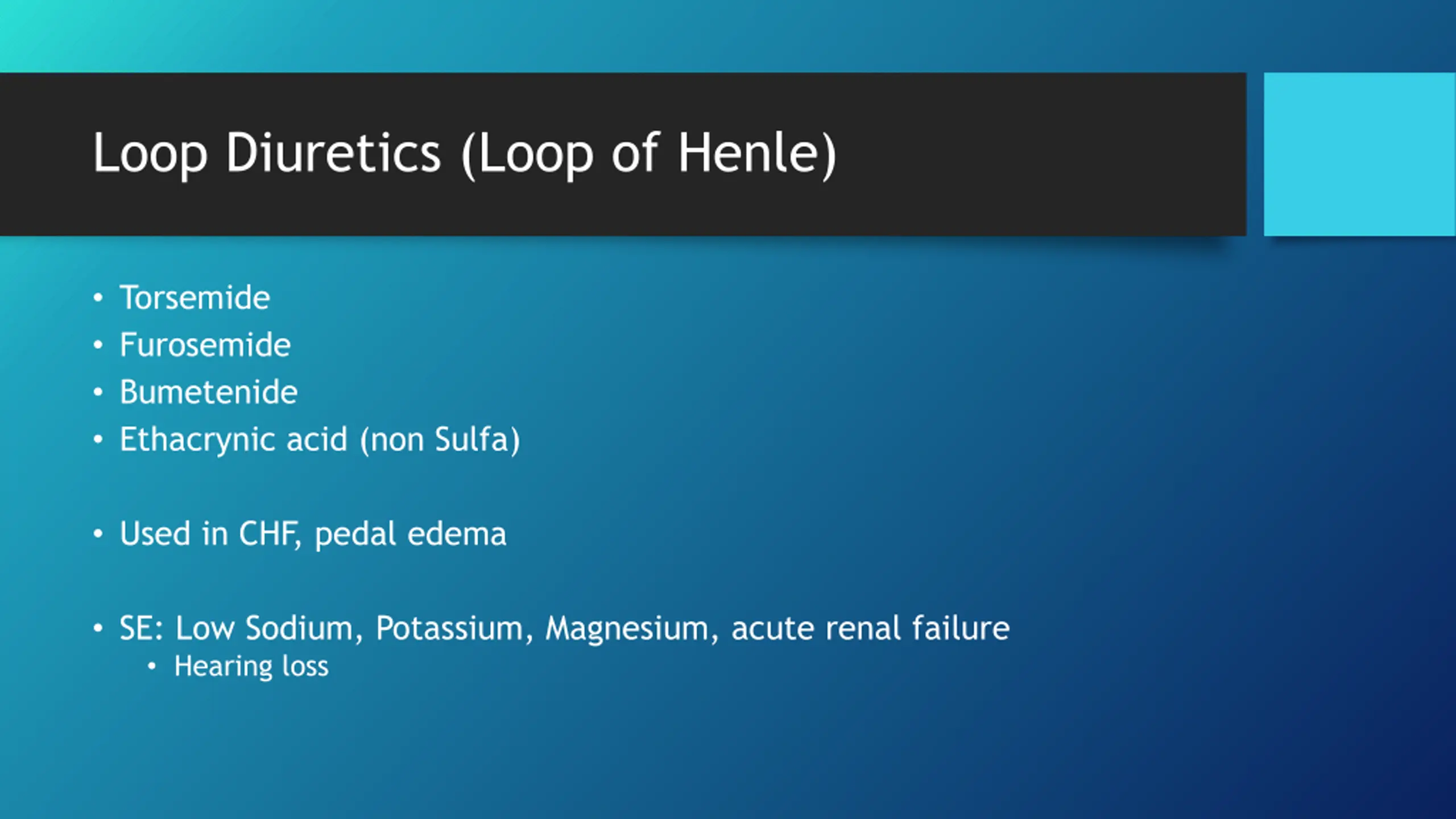Click the (non Sulfa) parenthetical
Viewport: 1456px width, 819px height.
coord(440,440)
